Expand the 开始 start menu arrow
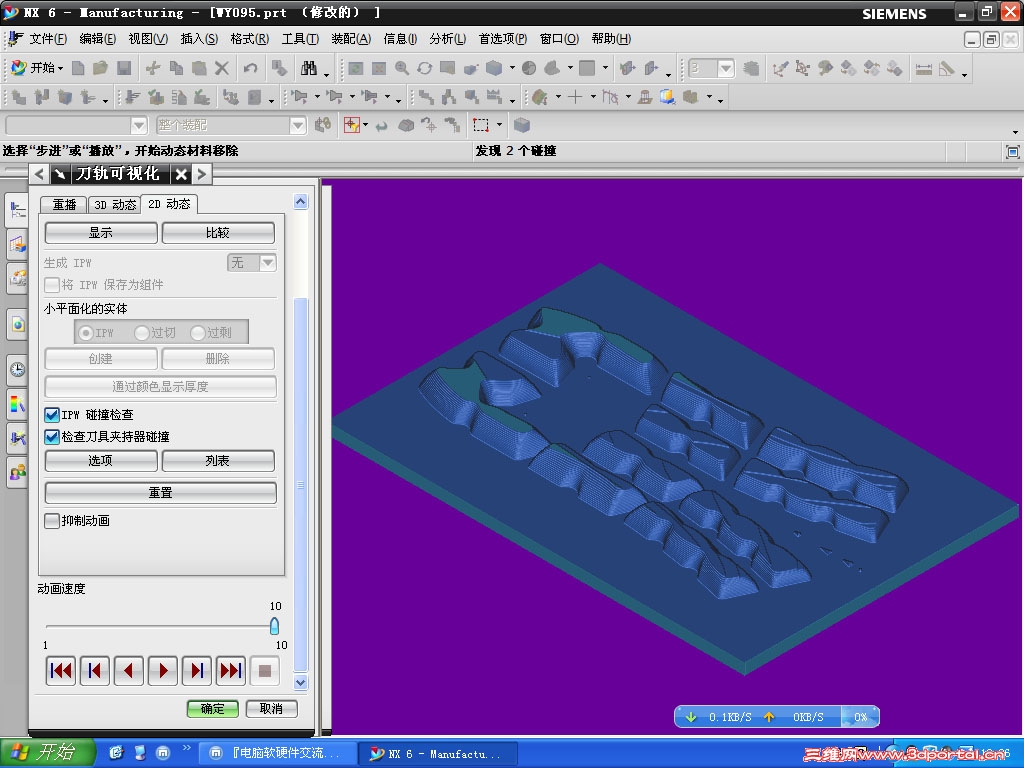The image size is (1024, 768). coord(60,69)
